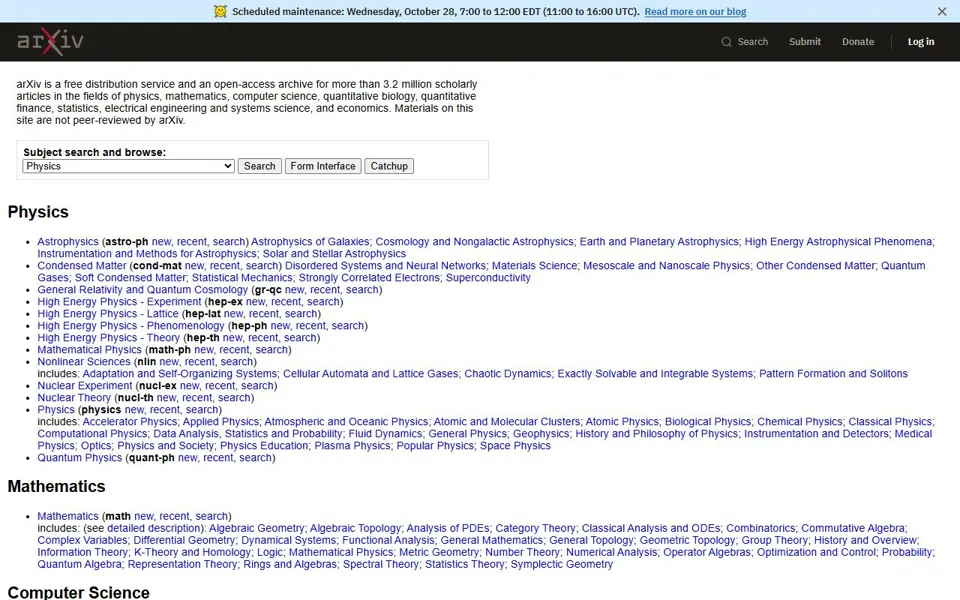Open quant-ph search link
This screenshot has height=600, width=960.
click(255, 457)
